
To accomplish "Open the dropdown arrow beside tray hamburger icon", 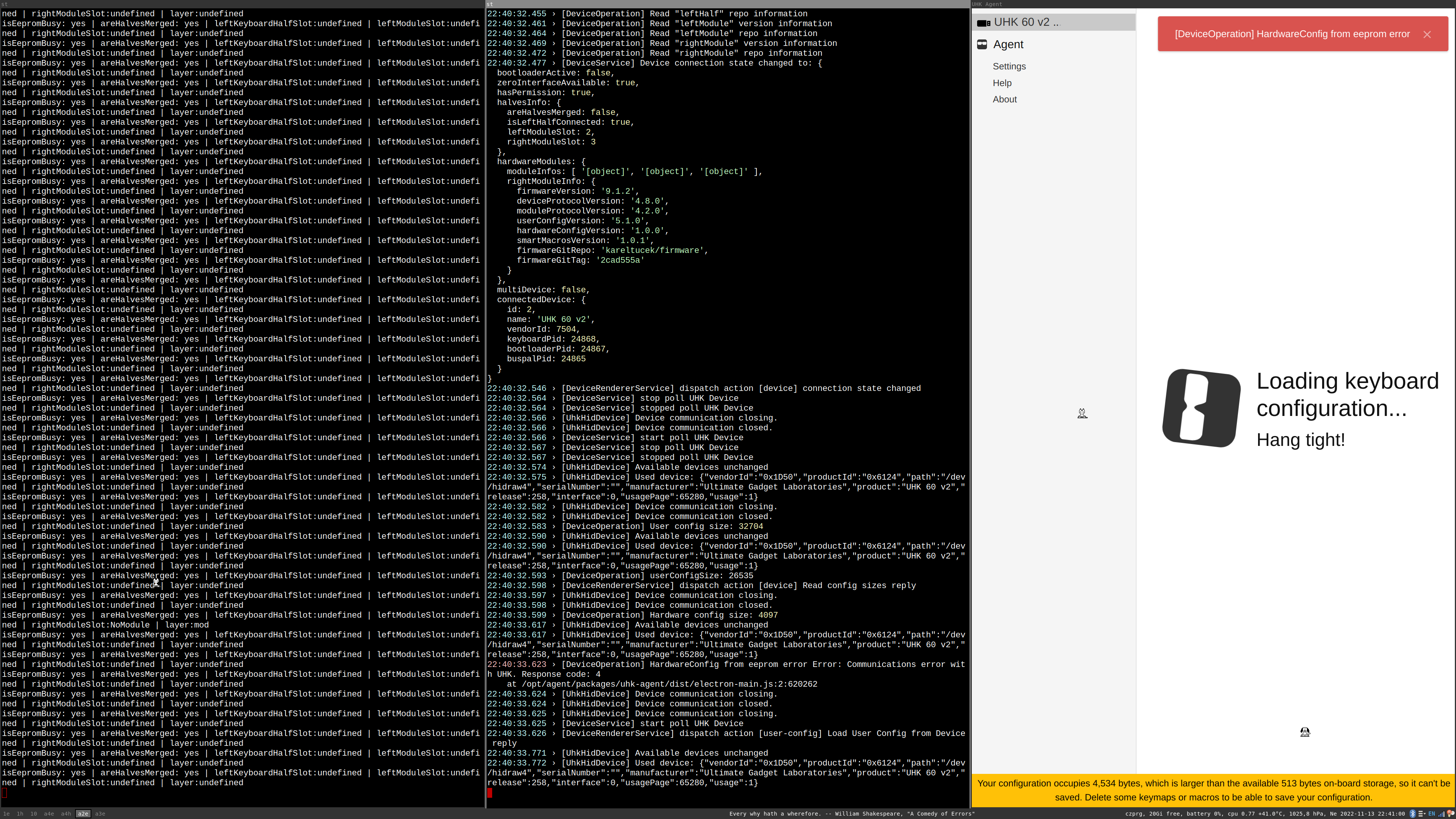I will [x=1425, y=814].
